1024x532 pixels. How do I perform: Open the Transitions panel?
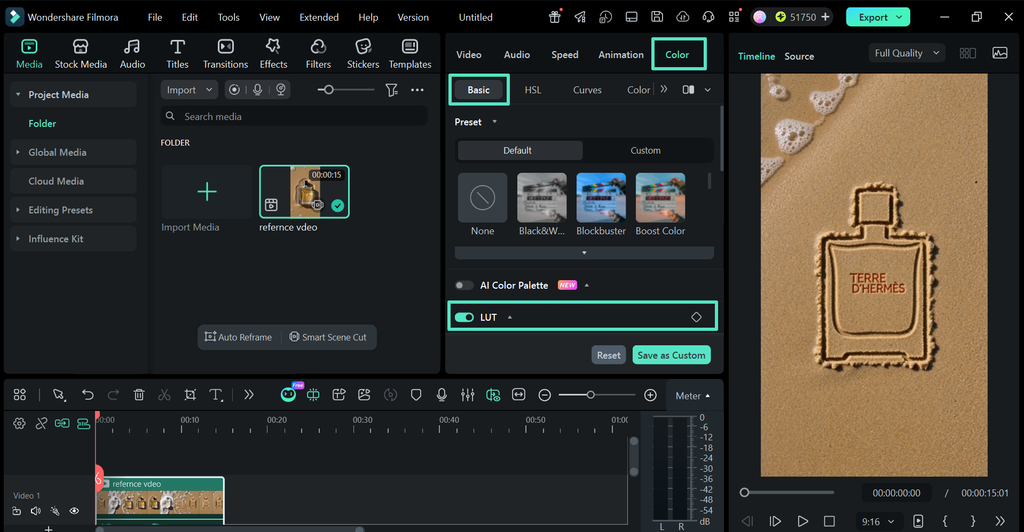pos(225,54)
